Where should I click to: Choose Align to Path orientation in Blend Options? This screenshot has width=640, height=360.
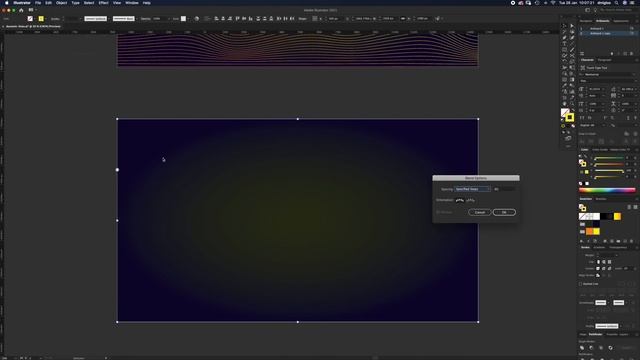tap(470, 200)
